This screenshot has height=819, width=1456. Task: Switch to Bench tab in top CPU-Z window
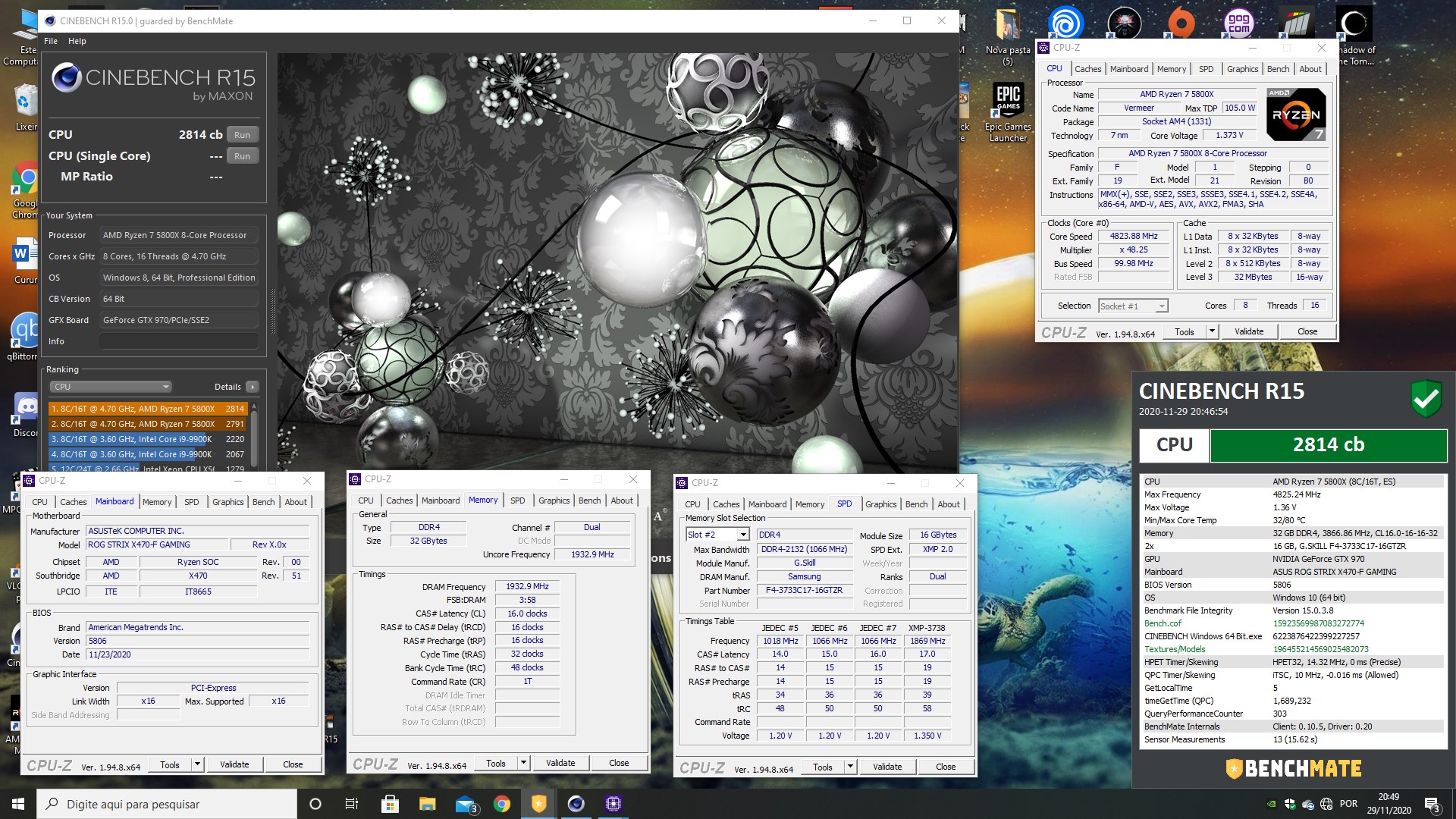(x=1278, y=69)
